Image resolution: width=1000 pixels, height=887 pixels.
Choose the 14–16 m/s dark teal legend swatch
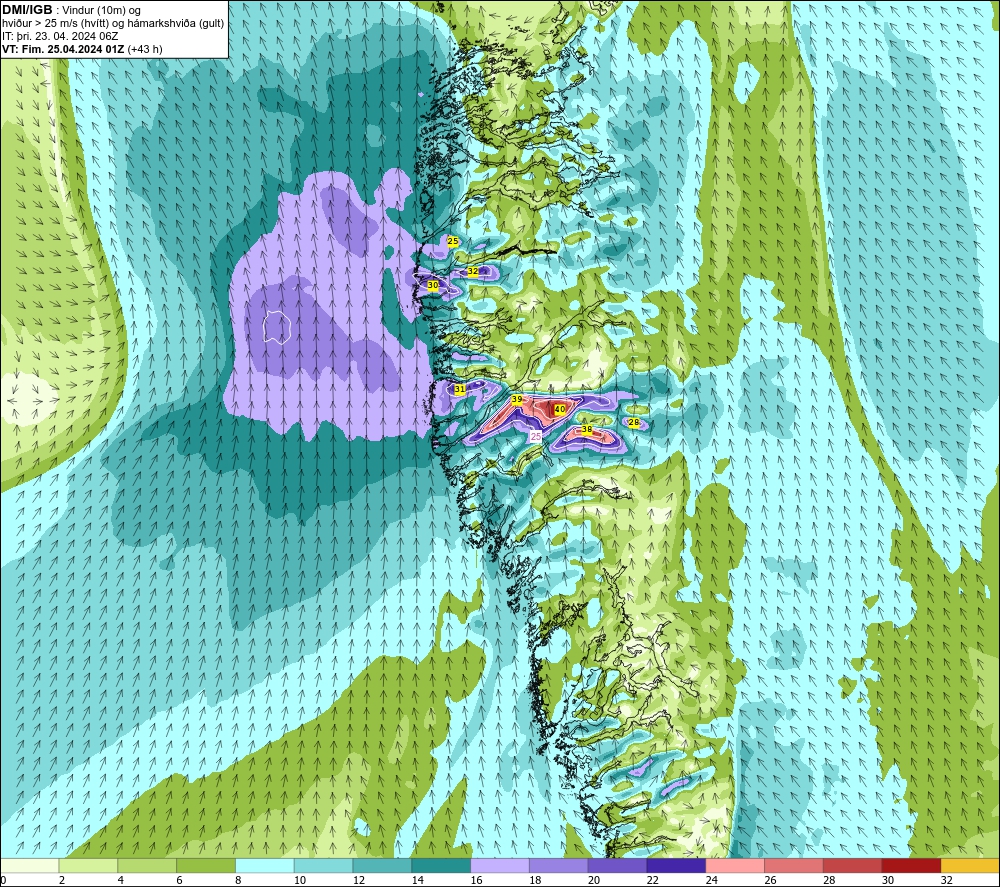tap(441, 865)
